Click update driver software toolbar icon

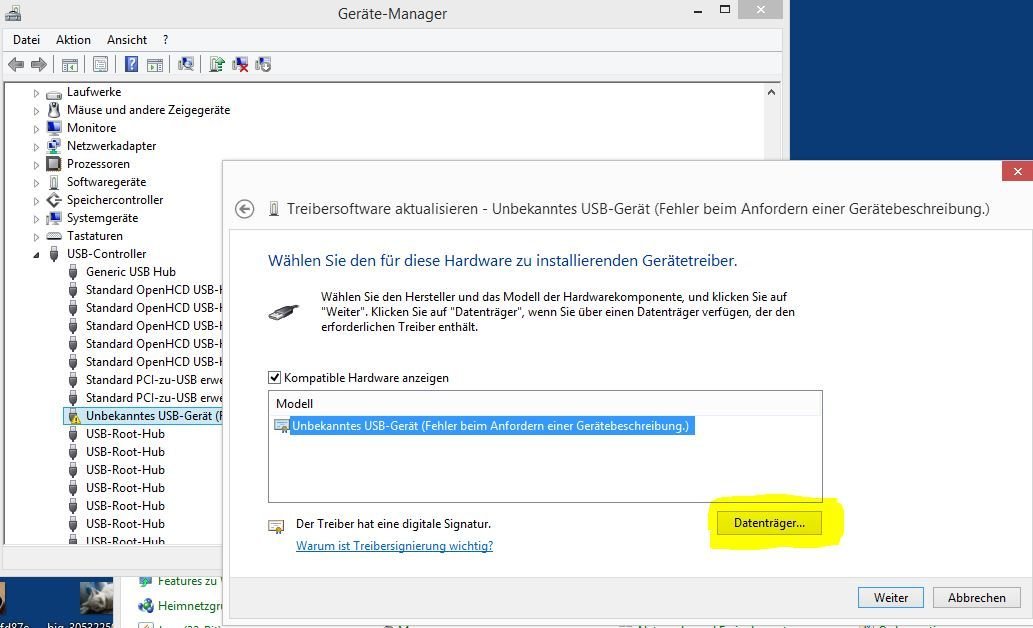217,65
